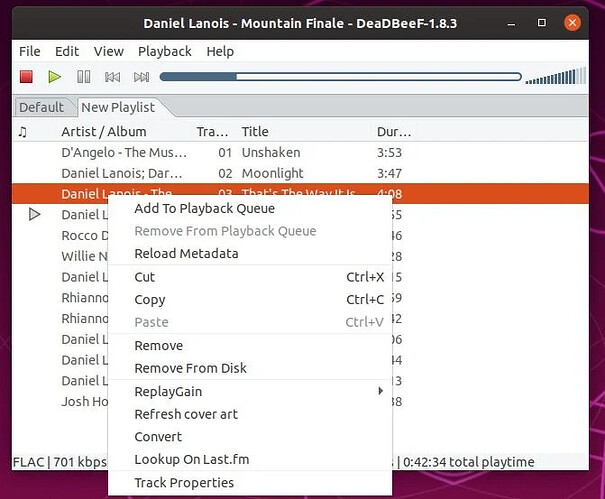Skip to previous track button
The height and width of the screenshot is (499, 605).
(113, 77)
